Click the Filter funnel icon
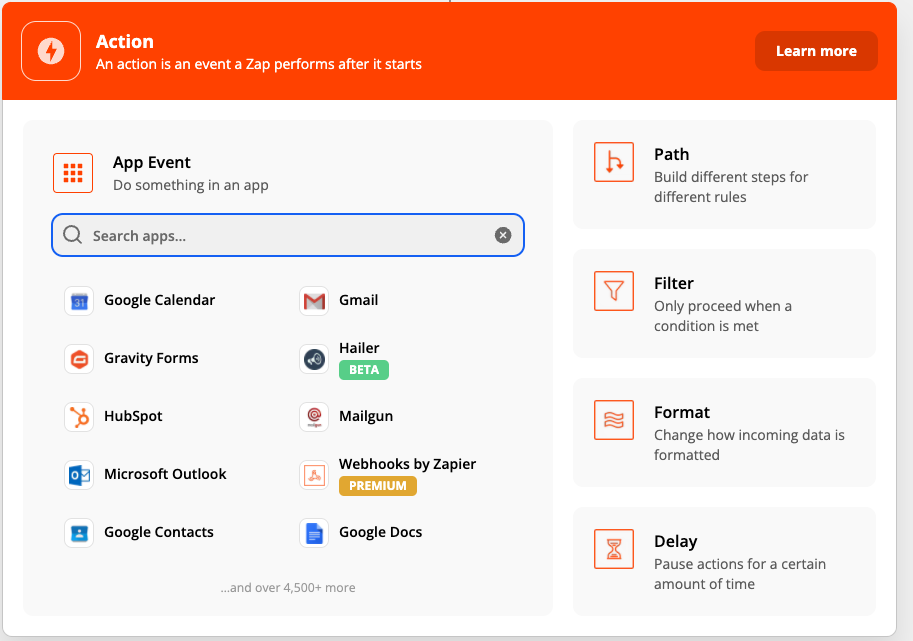Viewport: 913px width, 641px height. tap(614, 291)
